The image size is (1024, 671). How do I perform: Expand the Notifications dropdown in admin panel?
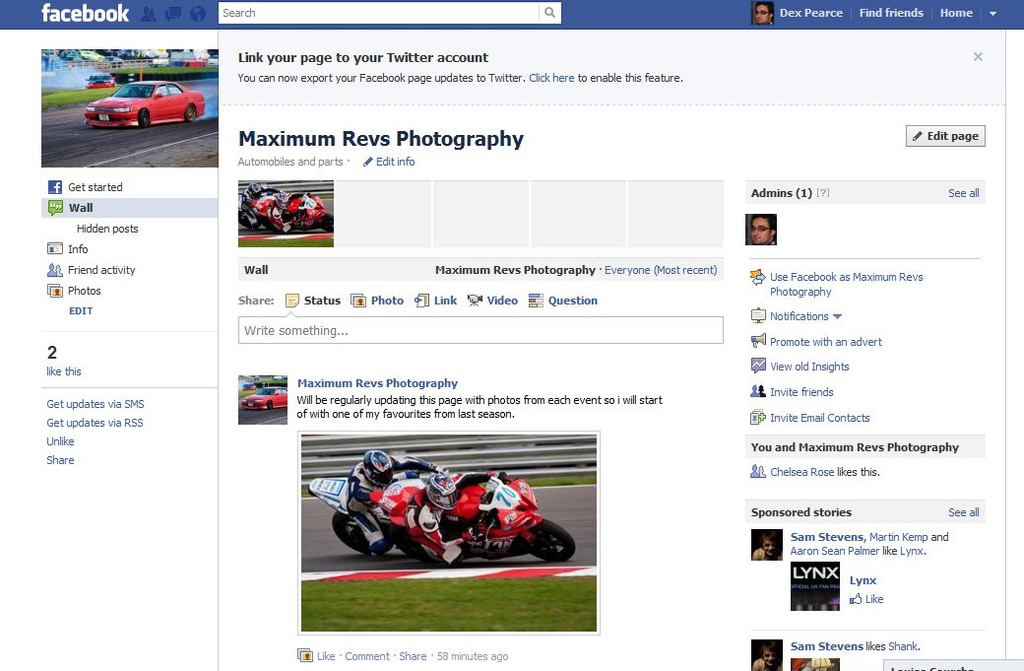(836, 317)
